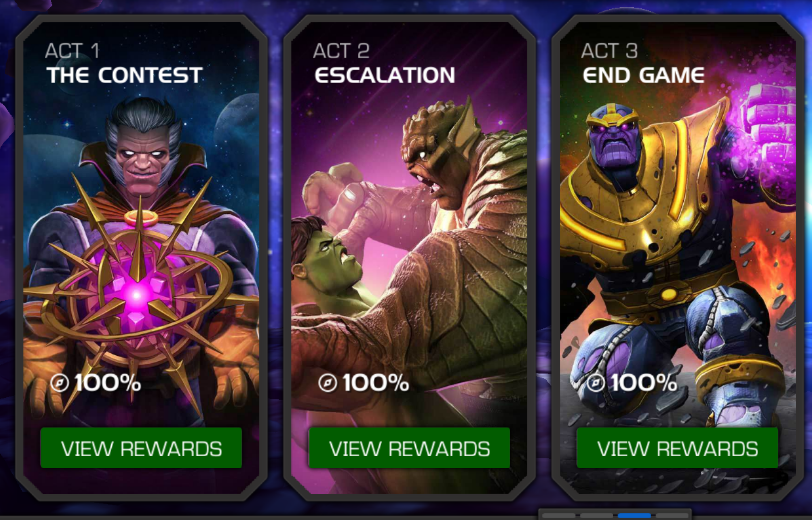812x520 pixels.
Task: Tap Thanos' golden helmet on Act 3
Action: click(614, 117)
